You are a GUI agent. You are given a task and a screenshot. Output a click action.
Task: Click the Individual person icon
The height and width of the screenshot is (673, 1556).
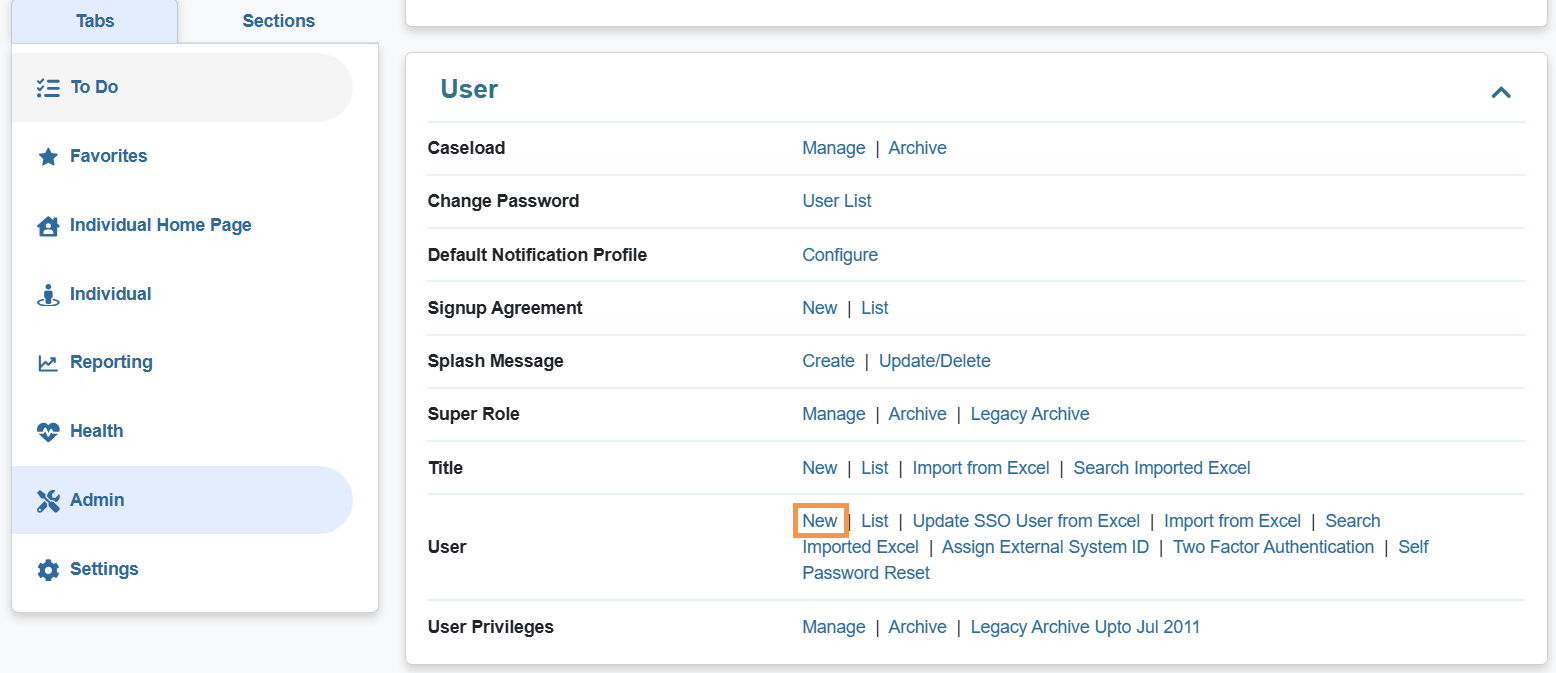(x=48, y=295)
